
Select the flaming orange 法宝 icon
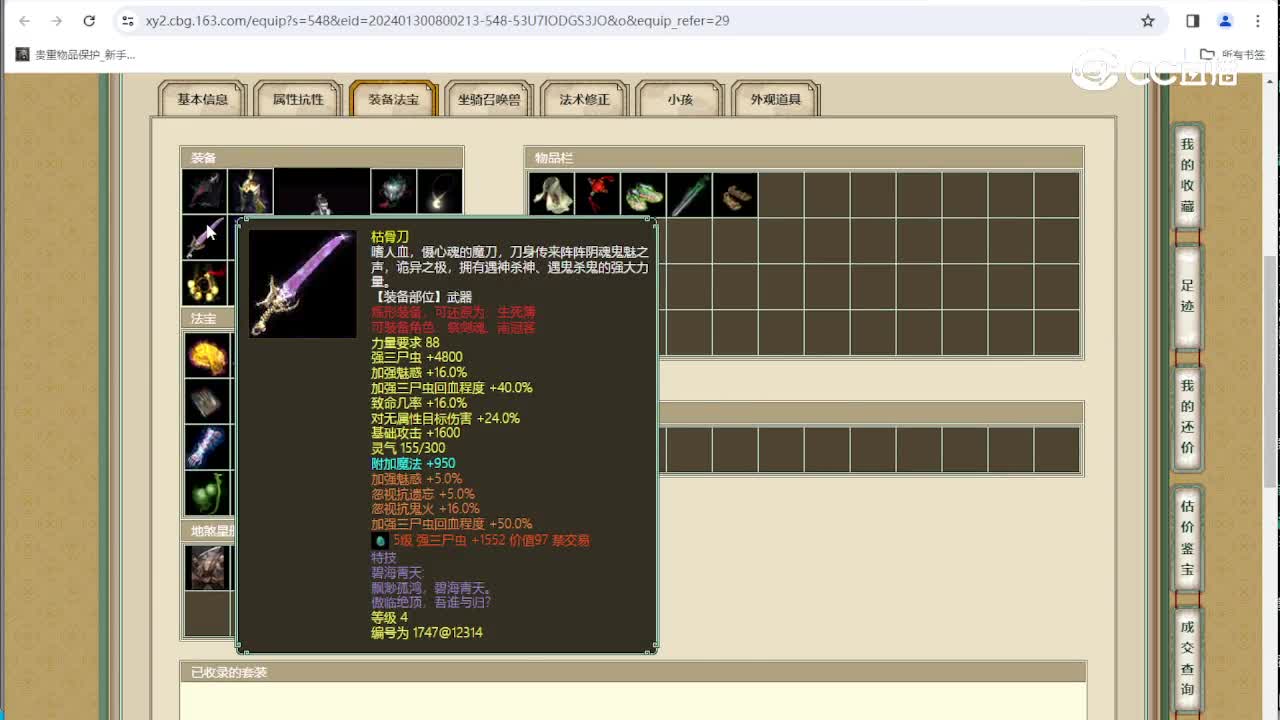[x=207, y=355]
